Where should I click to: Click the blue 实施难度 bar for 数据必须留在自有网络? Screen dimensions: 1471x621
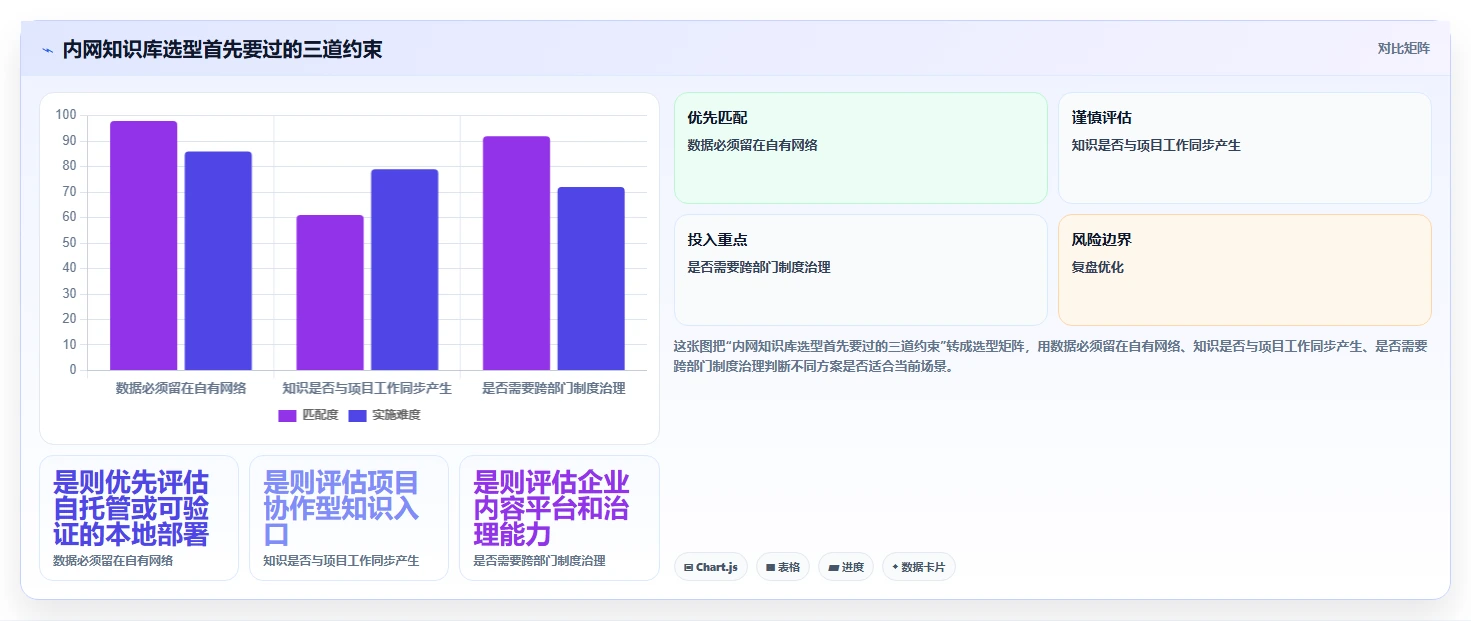pyautogui.click(x=218, y=261)
